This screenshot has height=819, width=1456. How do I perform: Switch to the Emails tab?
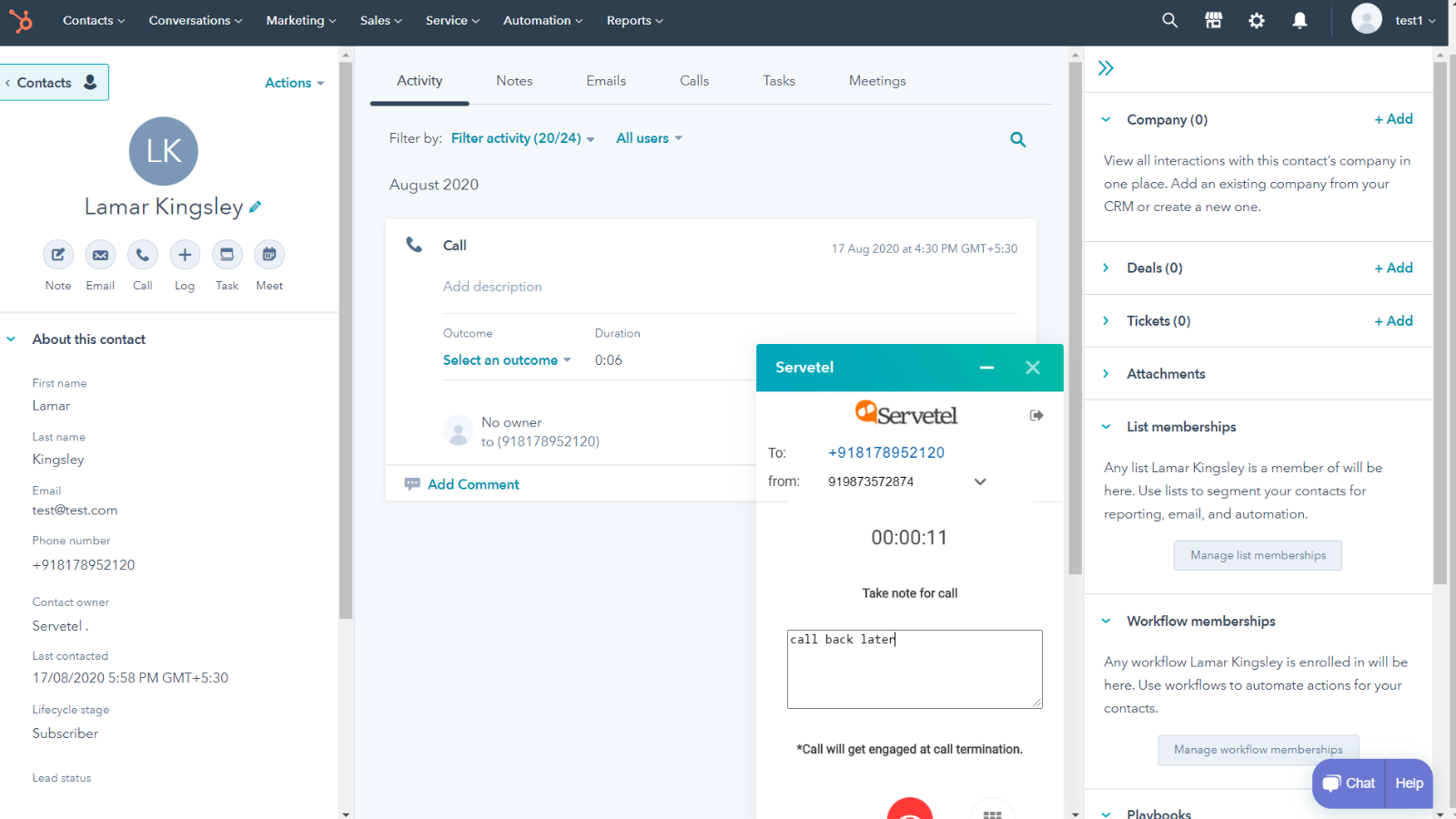pyautogui.click(x=606, y=81)
